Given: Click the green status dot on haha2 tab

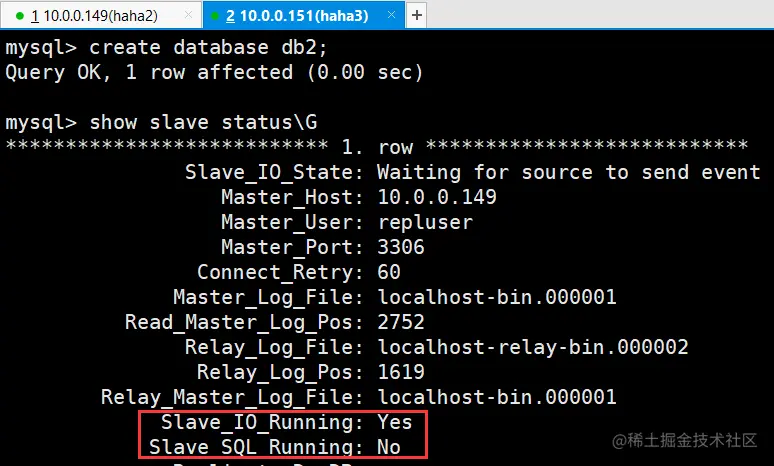Looking at the screenshot, I should point(20,16).
